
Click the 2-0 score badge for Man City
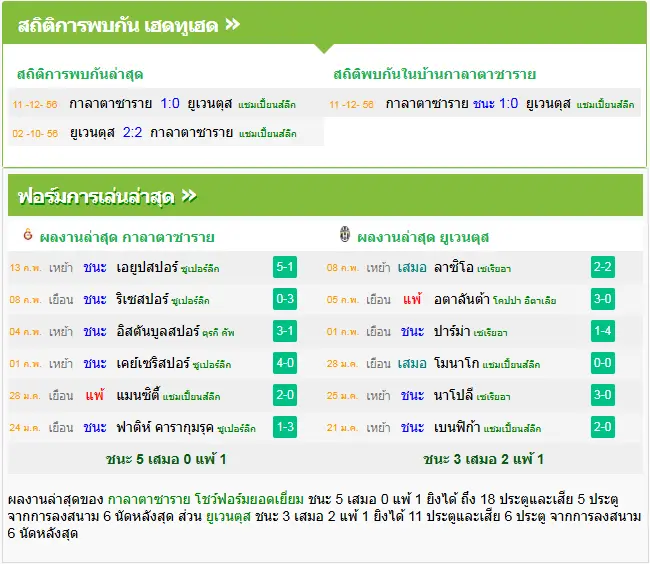tap(285, 395)
